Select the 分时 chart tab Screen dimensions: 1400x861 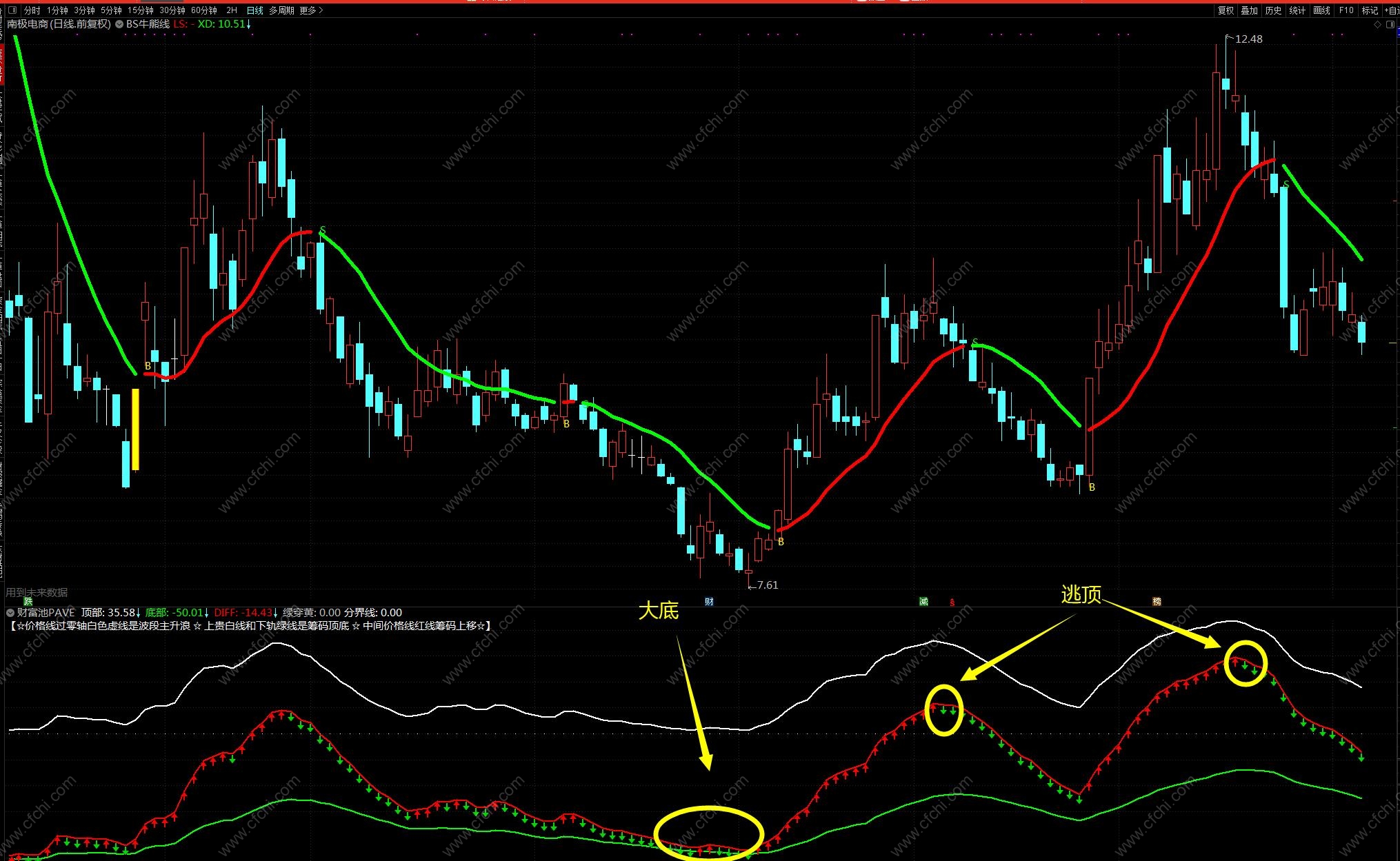32,10
